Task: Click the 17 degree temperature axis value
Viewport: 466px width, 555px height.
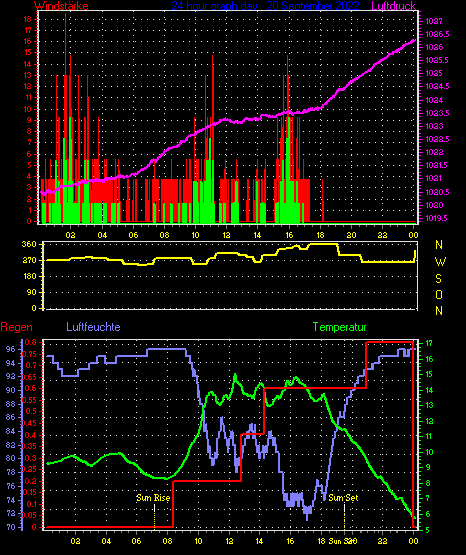Action: (x=429, y=343)
